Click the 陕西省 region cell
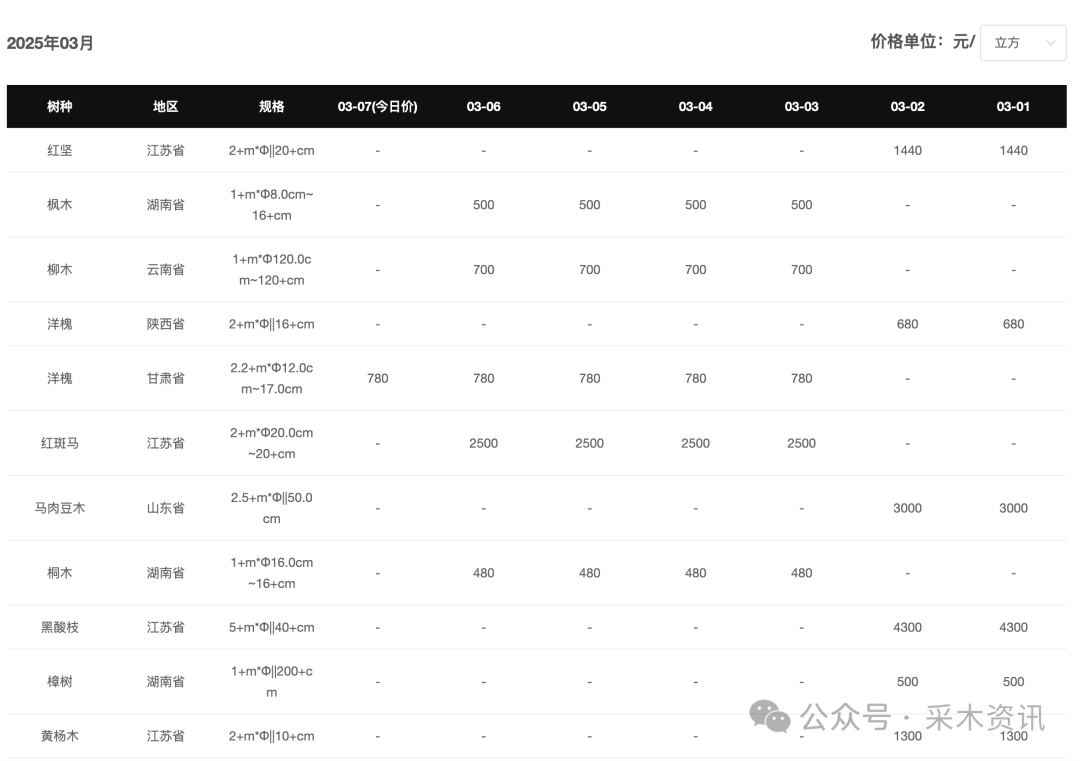 pyautogui.click(x=165, y=324)
